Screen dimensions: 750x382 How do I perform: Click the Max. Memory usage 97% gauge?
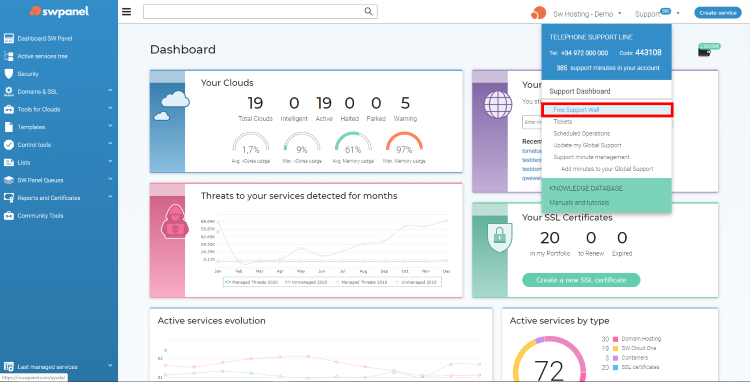tap(404, 143)
